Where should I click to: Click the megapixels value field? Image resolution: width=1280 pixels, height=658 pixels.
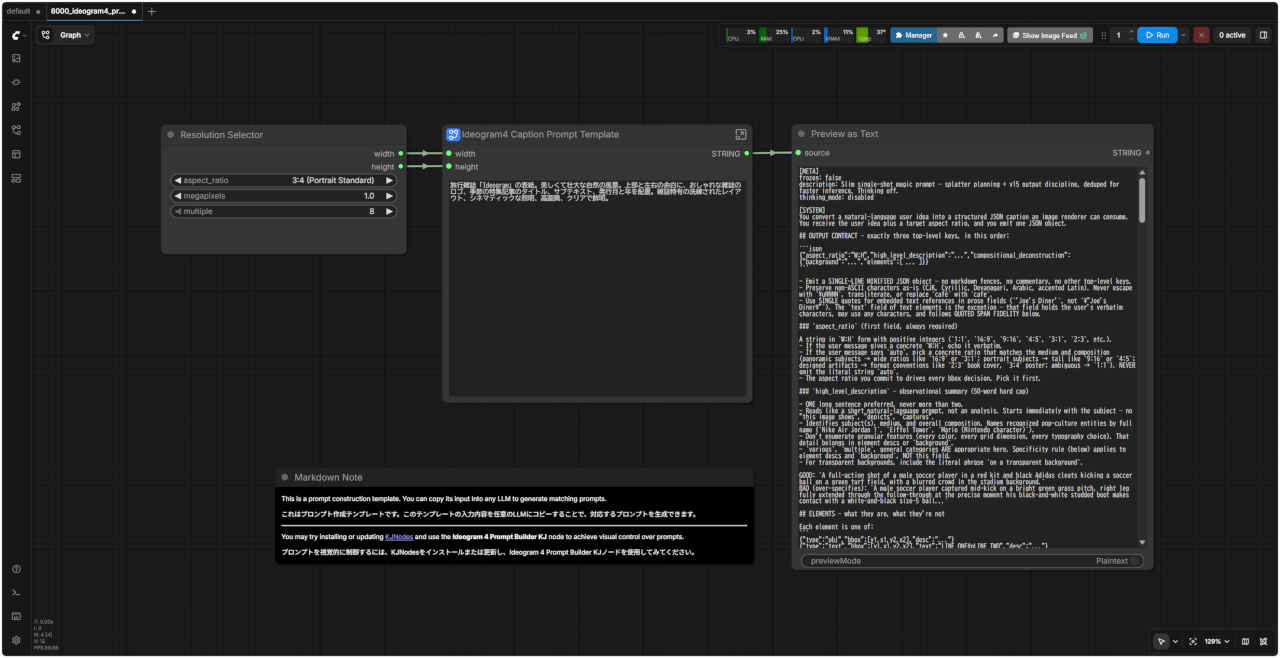click(x=284, y=196)
